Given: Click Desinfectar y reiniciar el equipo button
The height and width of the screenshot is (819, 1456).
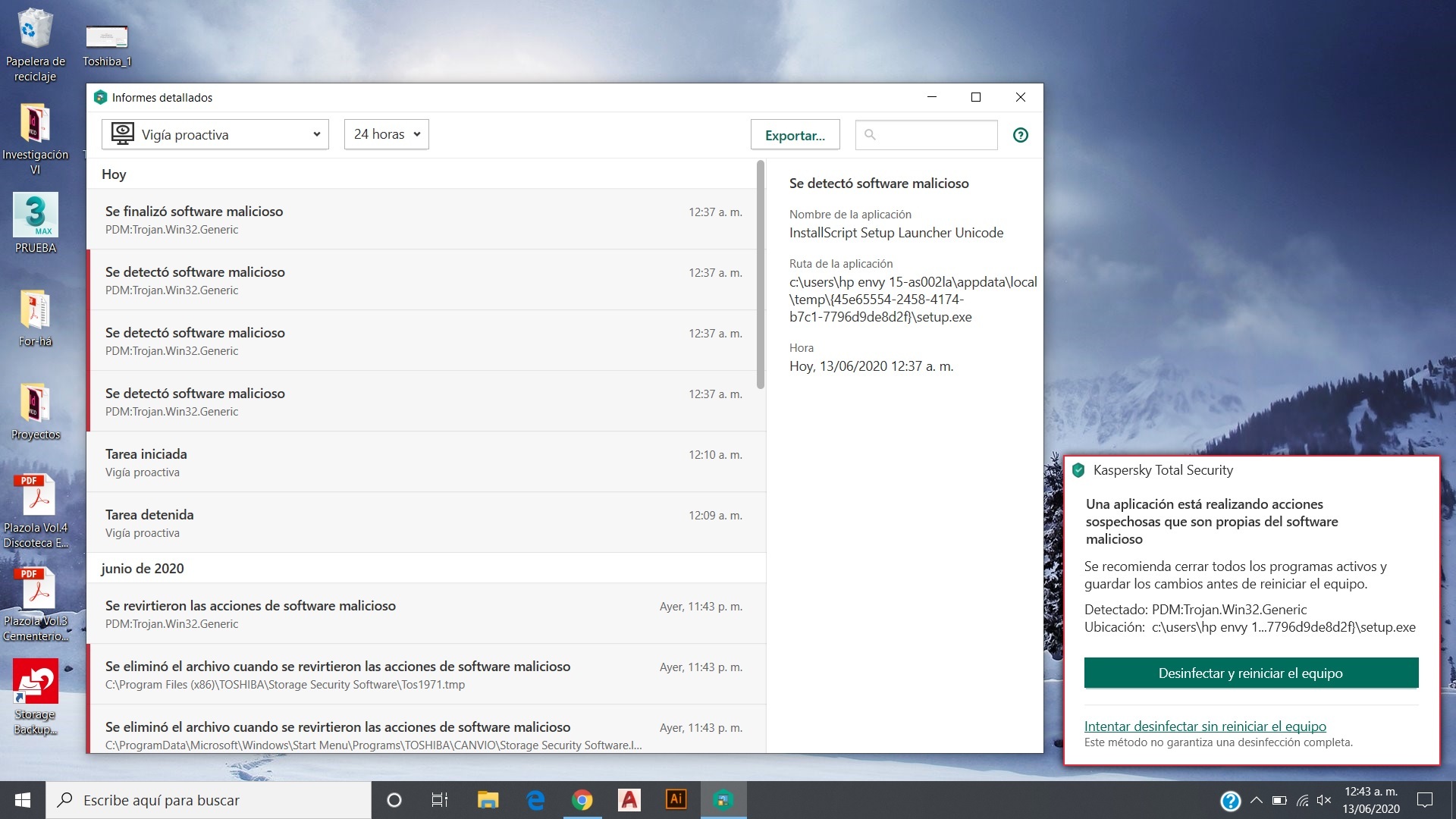Looking at the screenshot, I should [1250, 673].
